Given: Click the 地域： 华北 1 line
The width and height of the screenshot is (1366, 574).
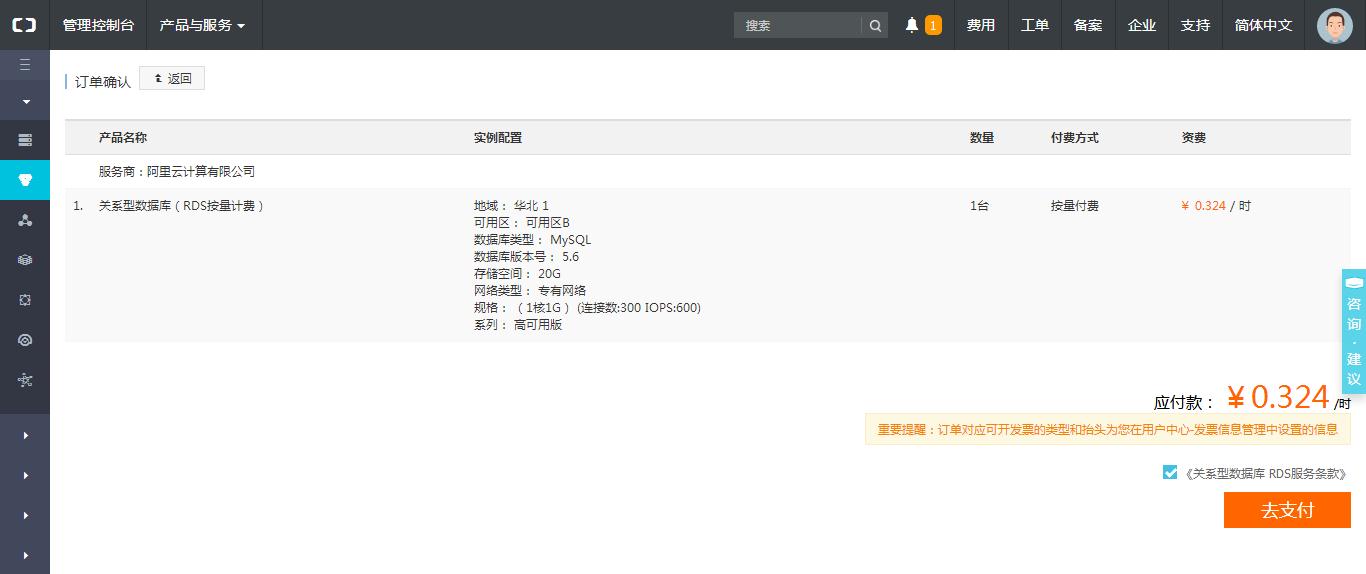Looking at the screenshot, I should coord(511,206).
